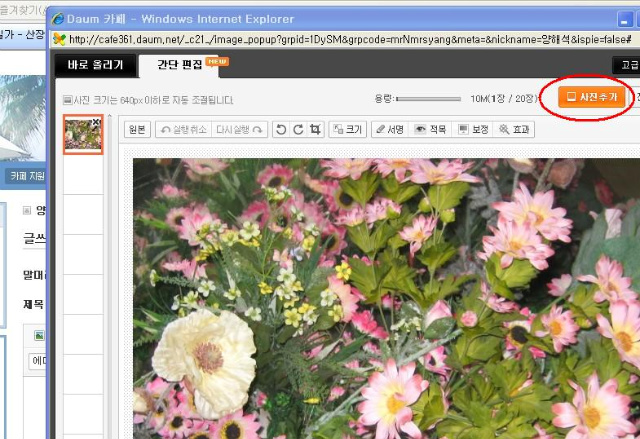Remove the flower thumbnail with X
This screenshot has height=439, width=640.
[96, 122]
